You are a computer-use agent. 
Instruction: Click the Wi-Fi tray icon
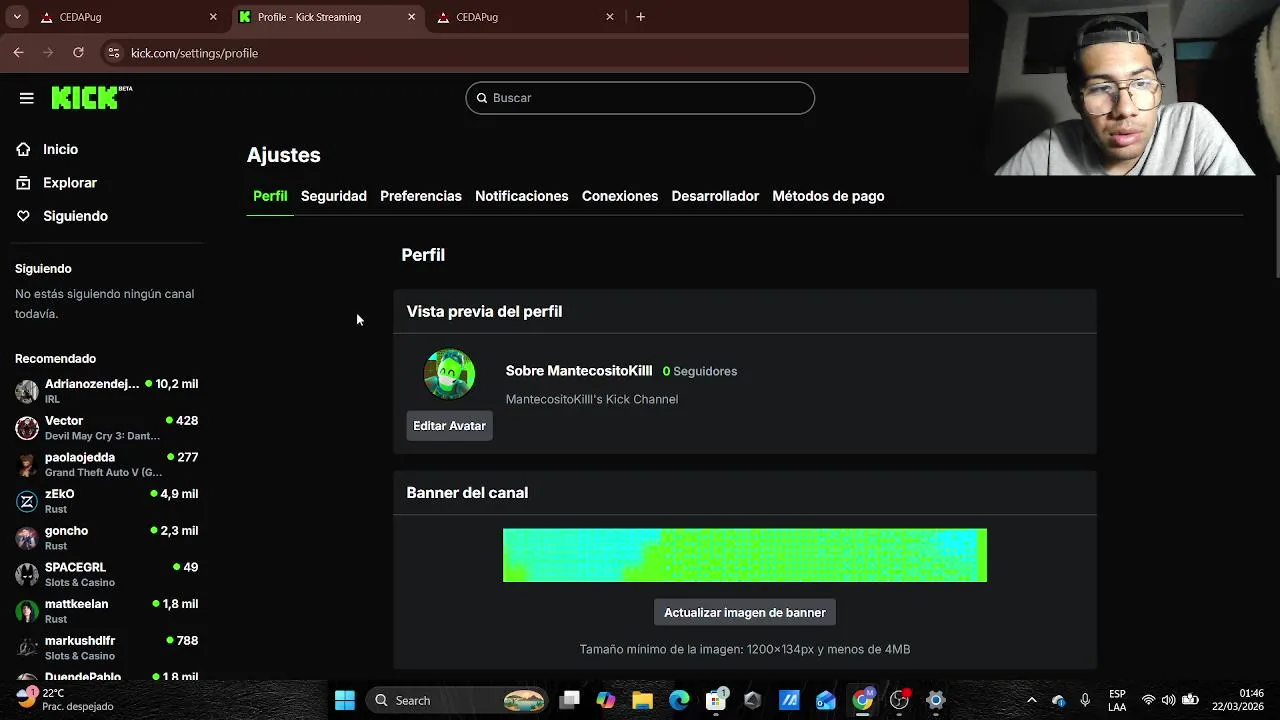click(x=1148, y=700)
